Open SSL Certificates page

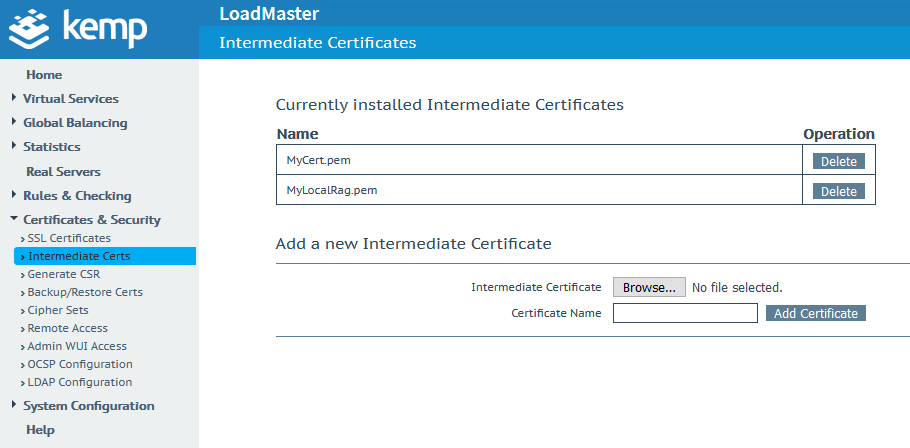pos(69,238)
